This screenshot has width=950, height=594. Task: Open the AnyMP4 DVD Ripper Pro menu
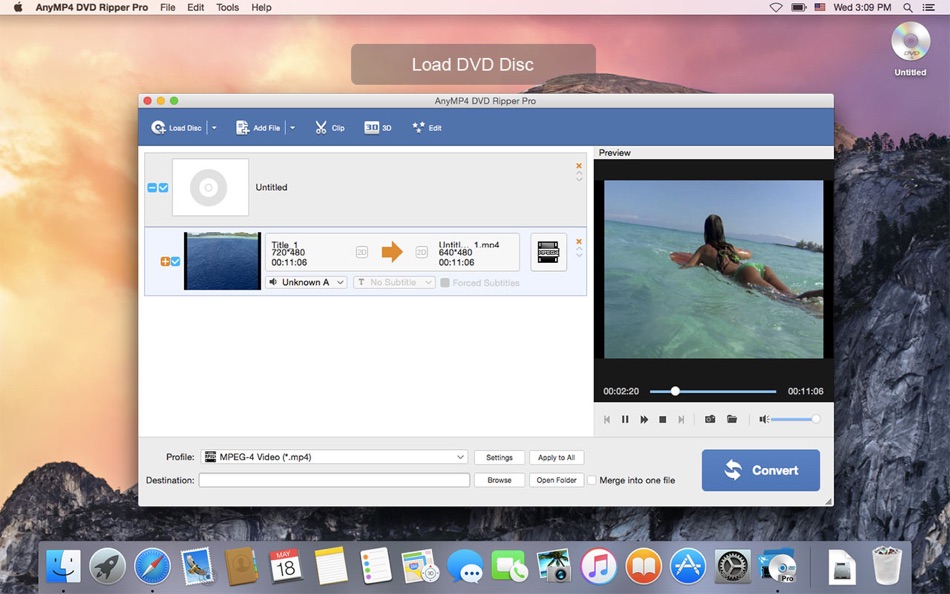(91, 7)
